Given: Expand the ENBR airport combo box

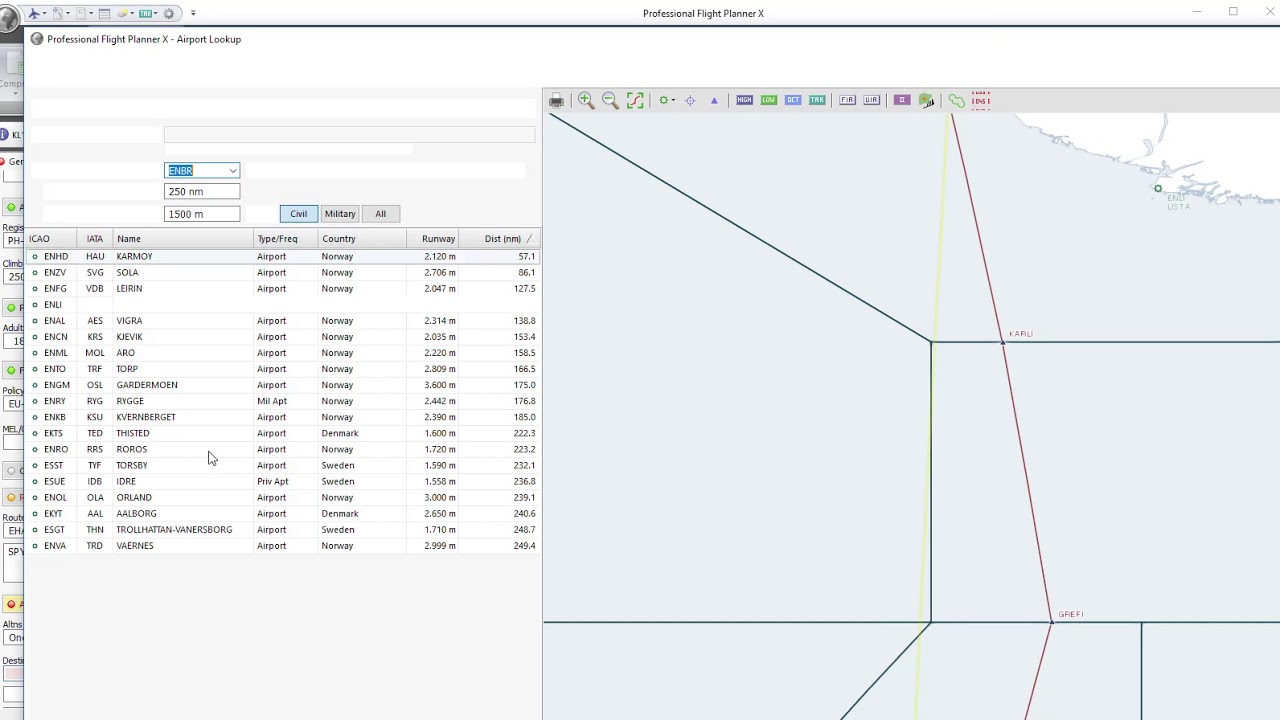Looking at the screenshot, I should point(233,171).
